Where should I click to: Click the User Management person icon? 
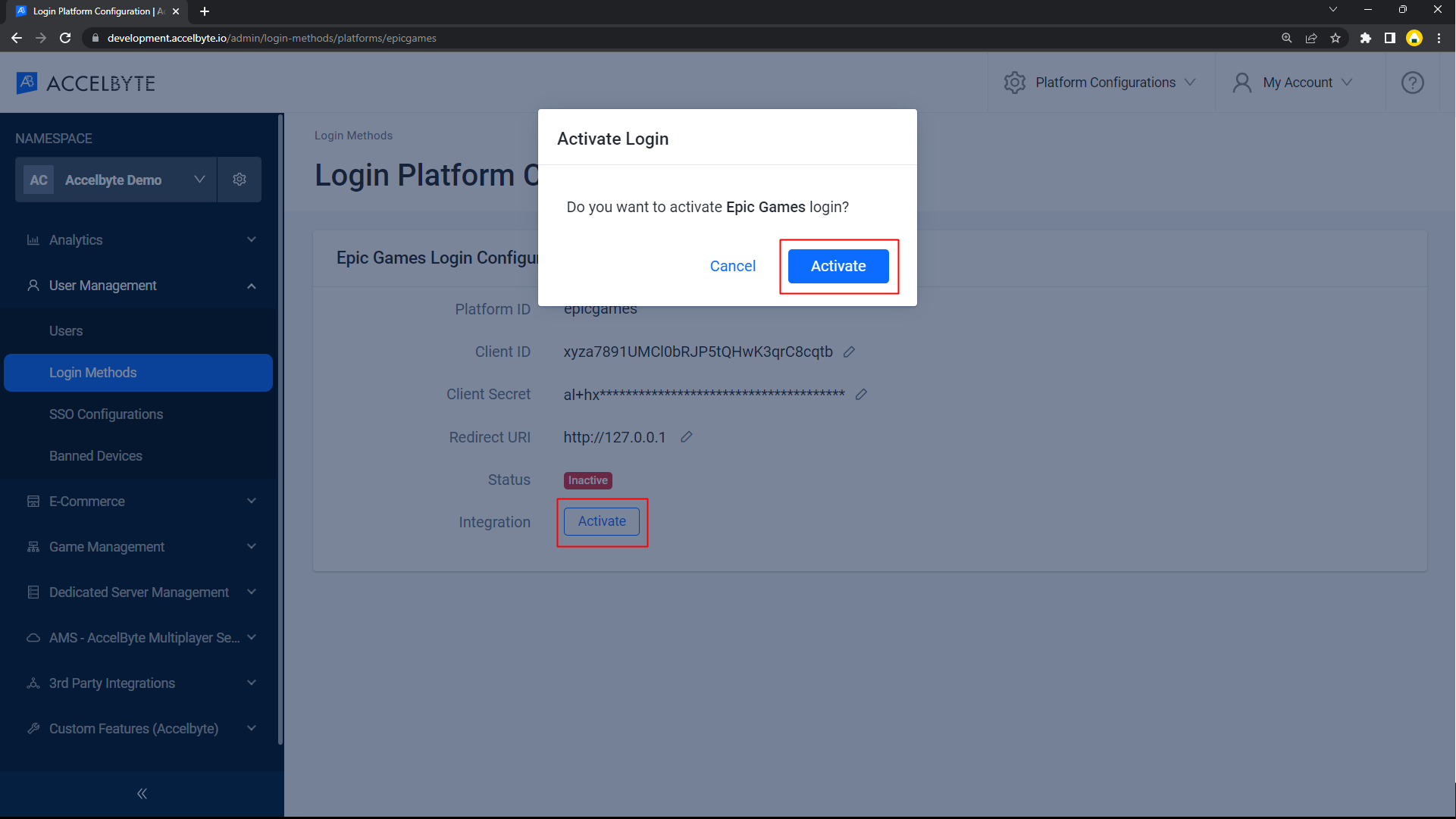click(33, 286)
